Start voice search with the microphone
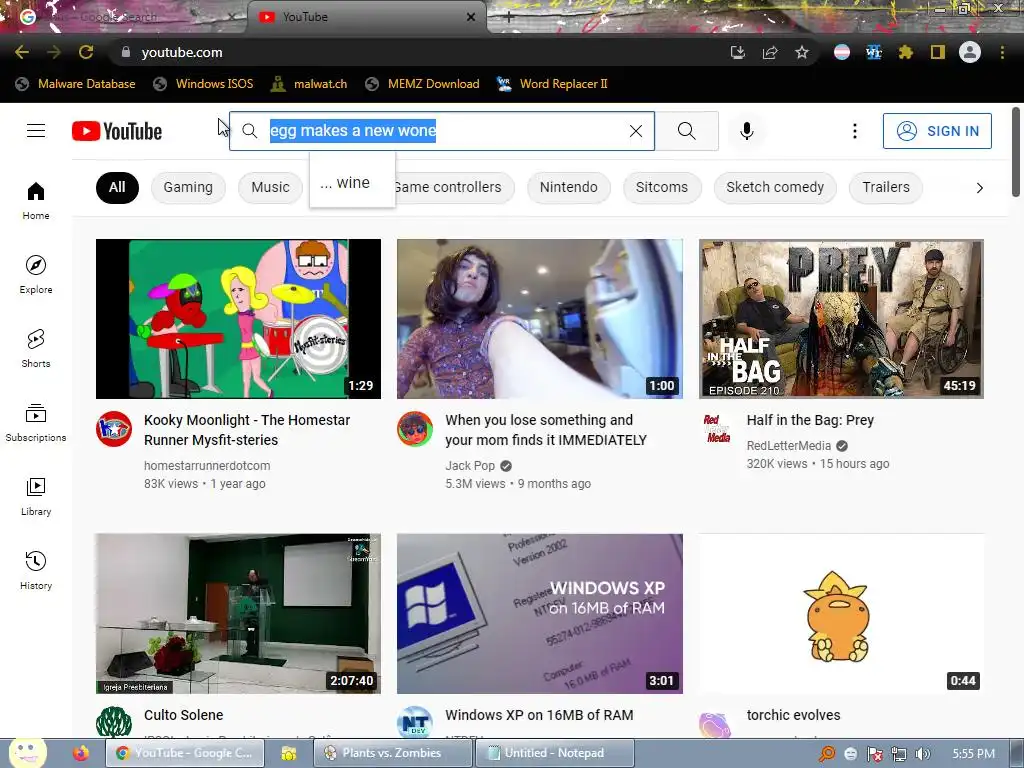The image size is (1024, 768). (747, 131)
